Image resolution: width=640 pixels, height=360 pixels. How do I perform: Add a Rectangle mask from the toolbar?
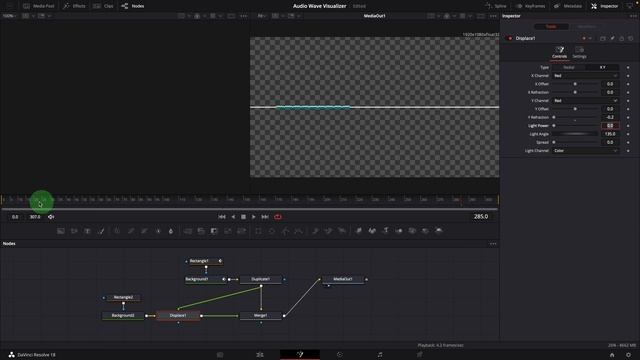point(258,231)
